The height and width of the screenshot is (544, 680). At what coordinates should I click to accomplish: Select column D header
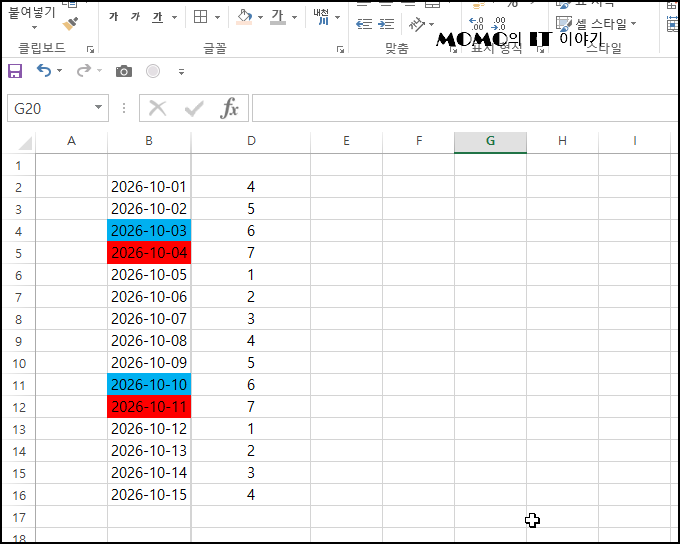coord(251,141)
